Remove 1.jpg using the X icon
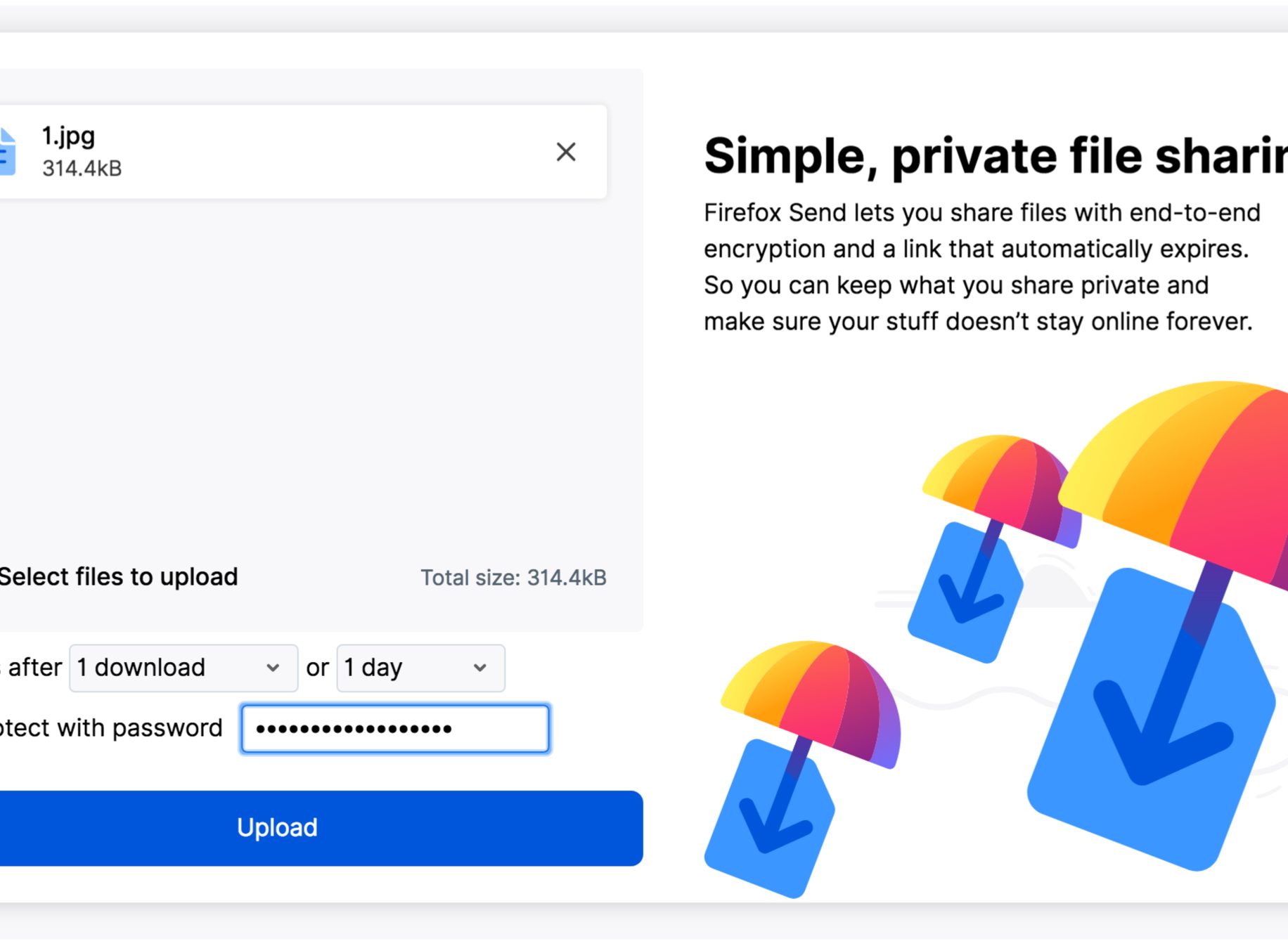Image resolution: width=1288 pixels, height=946 pixels. coord(566,152)
